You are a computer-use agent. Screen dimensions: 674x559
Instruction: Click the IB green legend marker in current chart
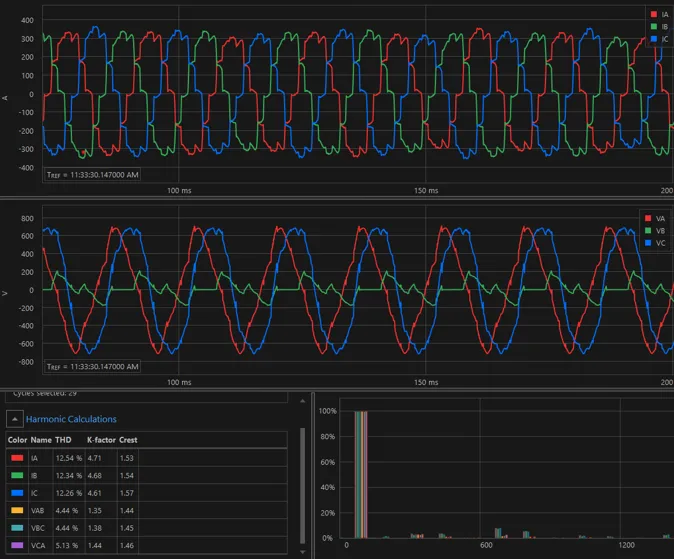[654, 26]
